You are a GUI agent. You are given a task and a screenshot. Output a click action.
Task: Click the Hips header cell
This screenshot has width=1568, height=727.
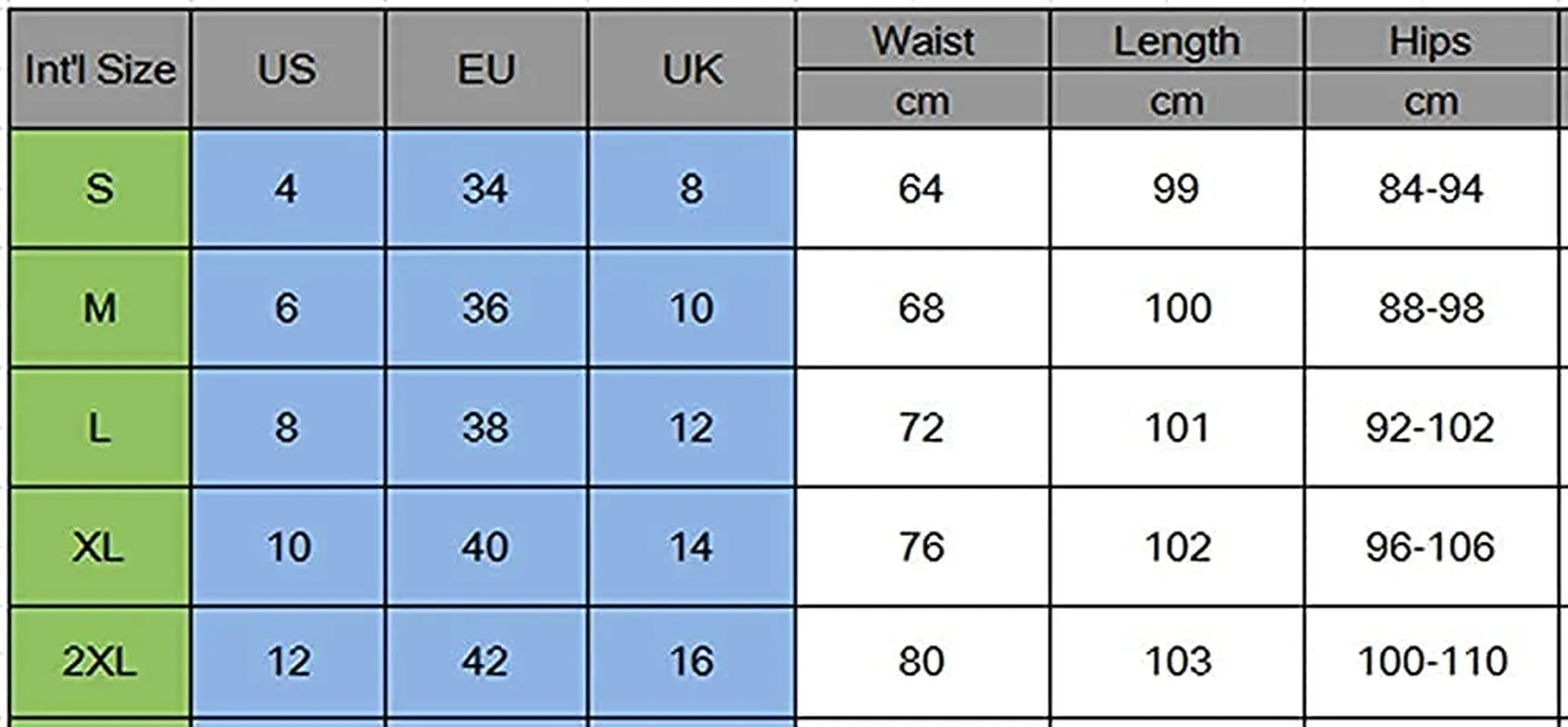[1431, 41]
